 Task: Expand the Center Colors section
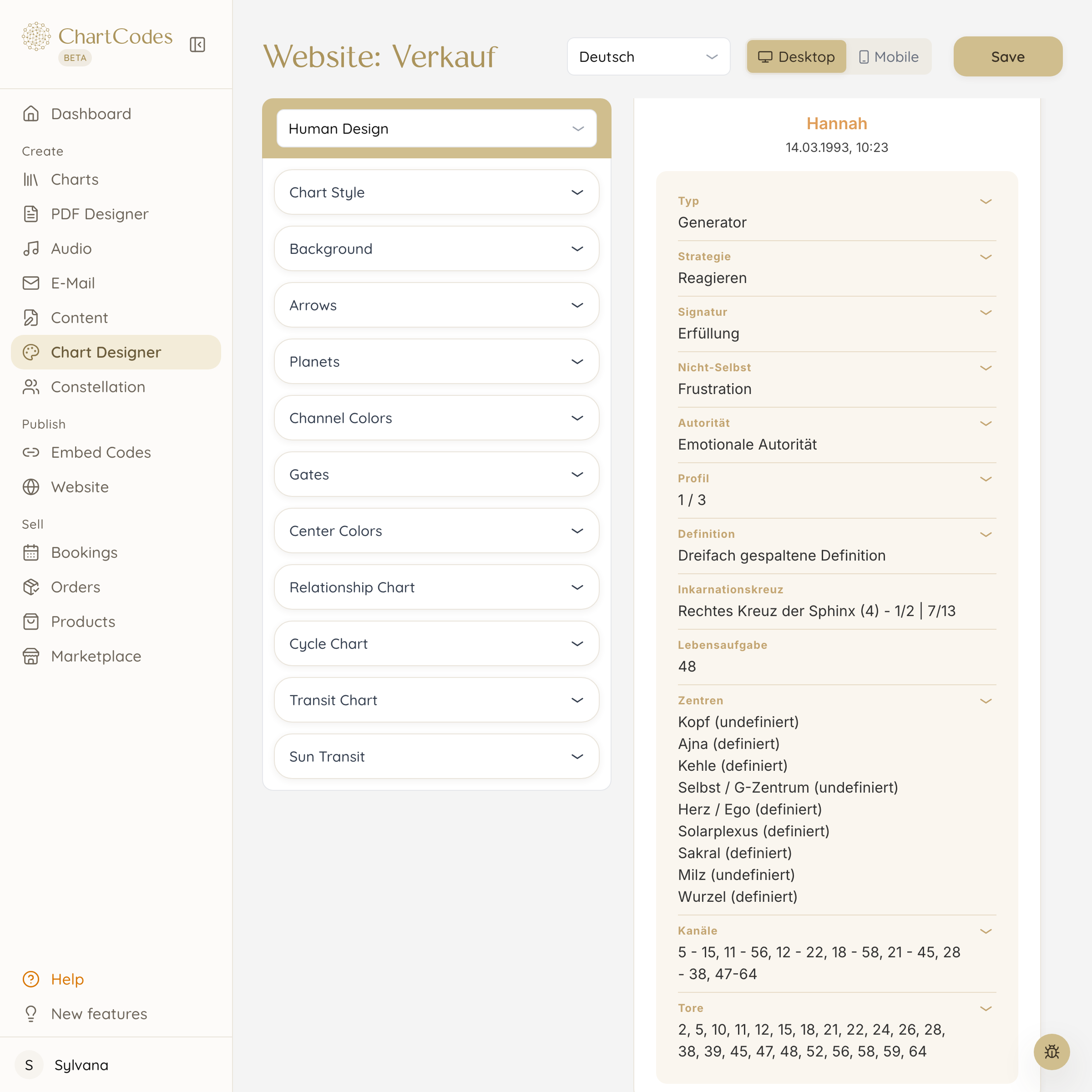[x=436, y=531]
